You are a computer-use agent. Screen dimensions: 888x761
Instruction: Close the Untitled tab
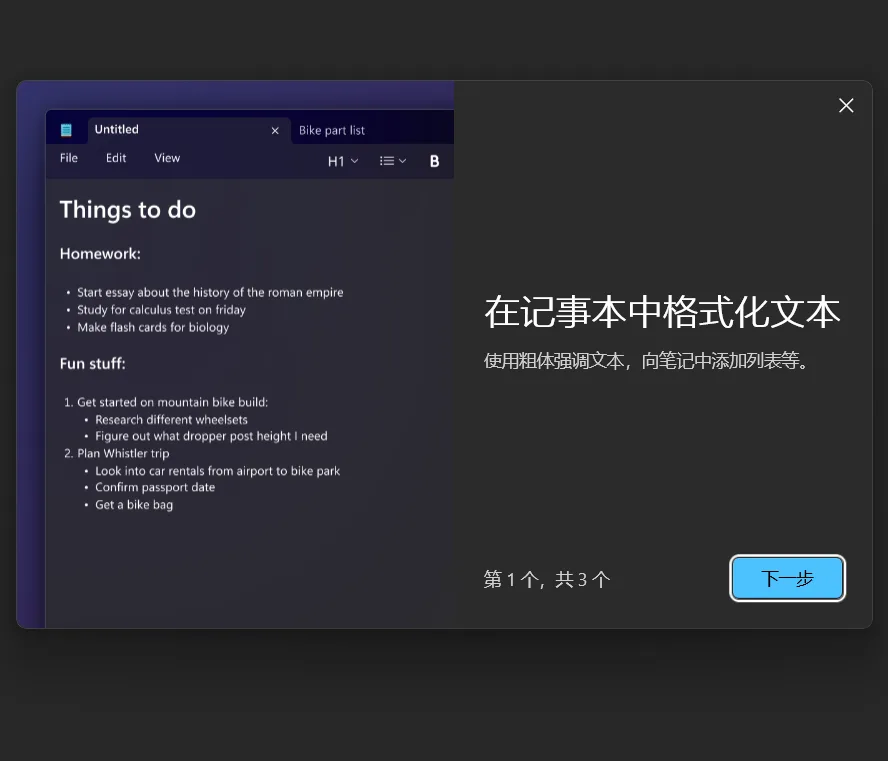[275, 130]
